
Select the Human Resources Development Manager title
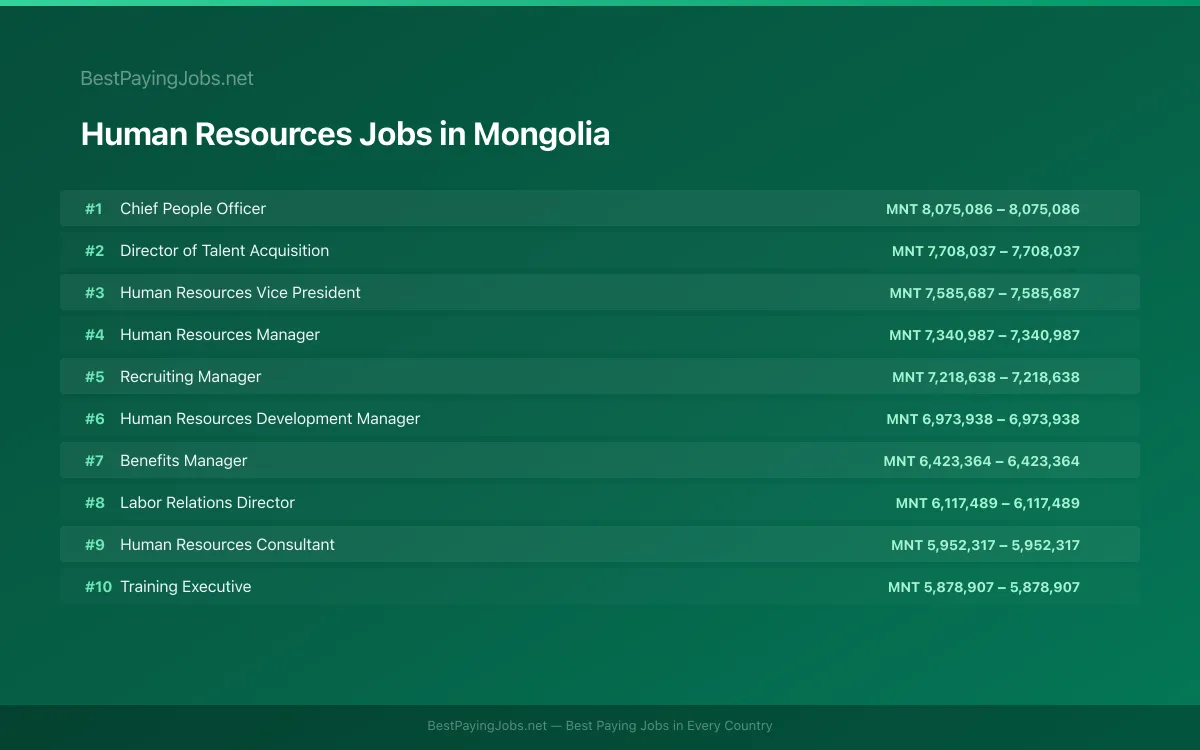tap(270, 418)
